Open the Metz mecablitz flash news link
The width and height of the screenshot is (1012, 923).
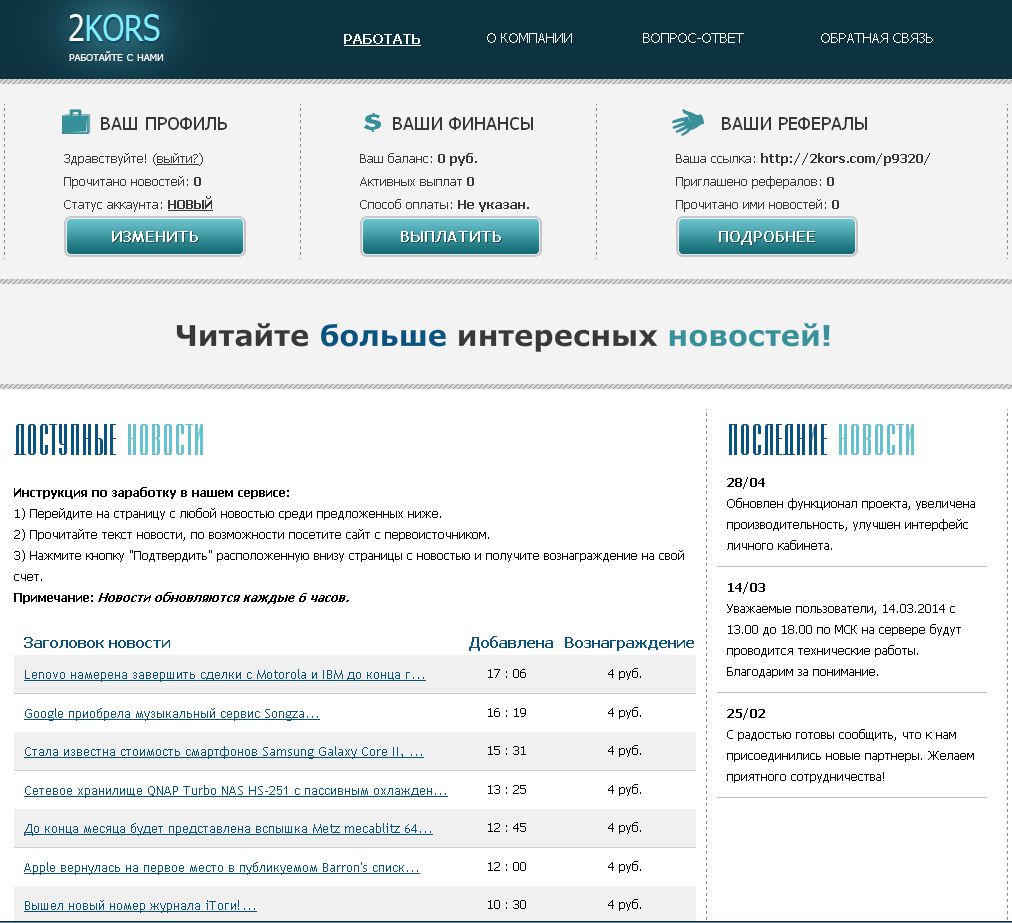point(228,829)
